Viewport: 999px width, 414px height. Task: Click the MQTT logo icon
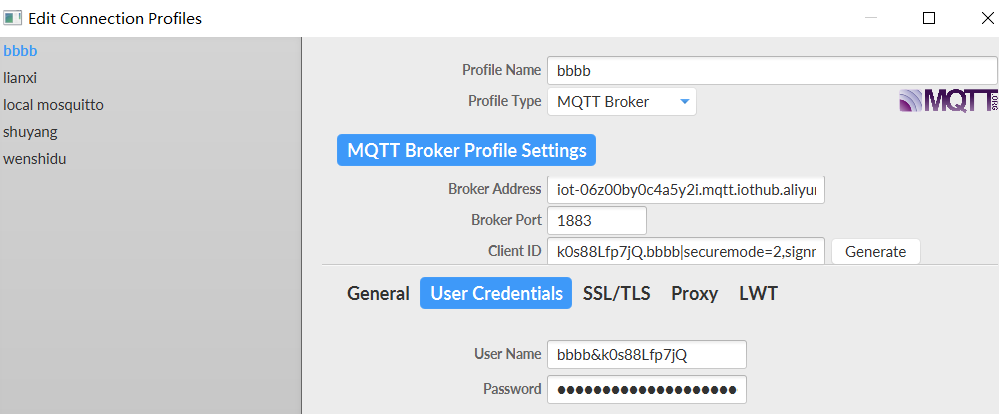click(x=947, y=101)
